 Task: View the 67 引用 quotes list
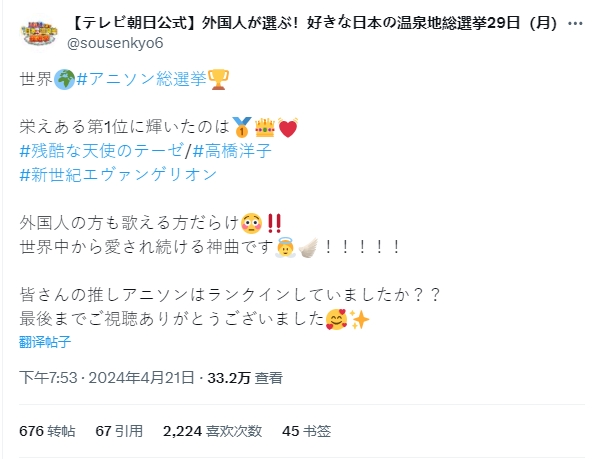tap(121, 431)
